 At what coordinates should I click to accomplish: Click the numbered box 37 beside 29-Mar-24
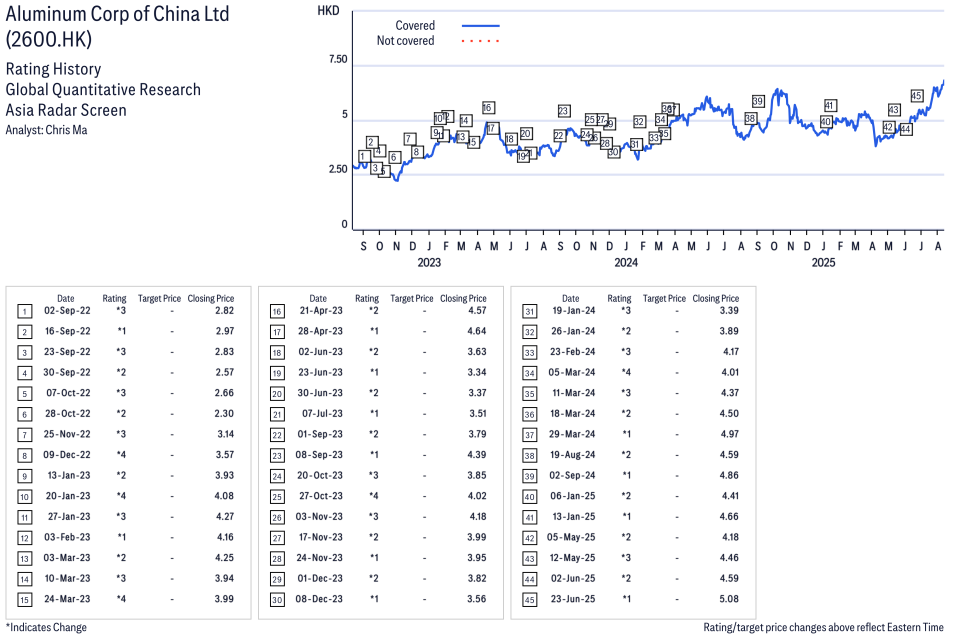(530, 435)
